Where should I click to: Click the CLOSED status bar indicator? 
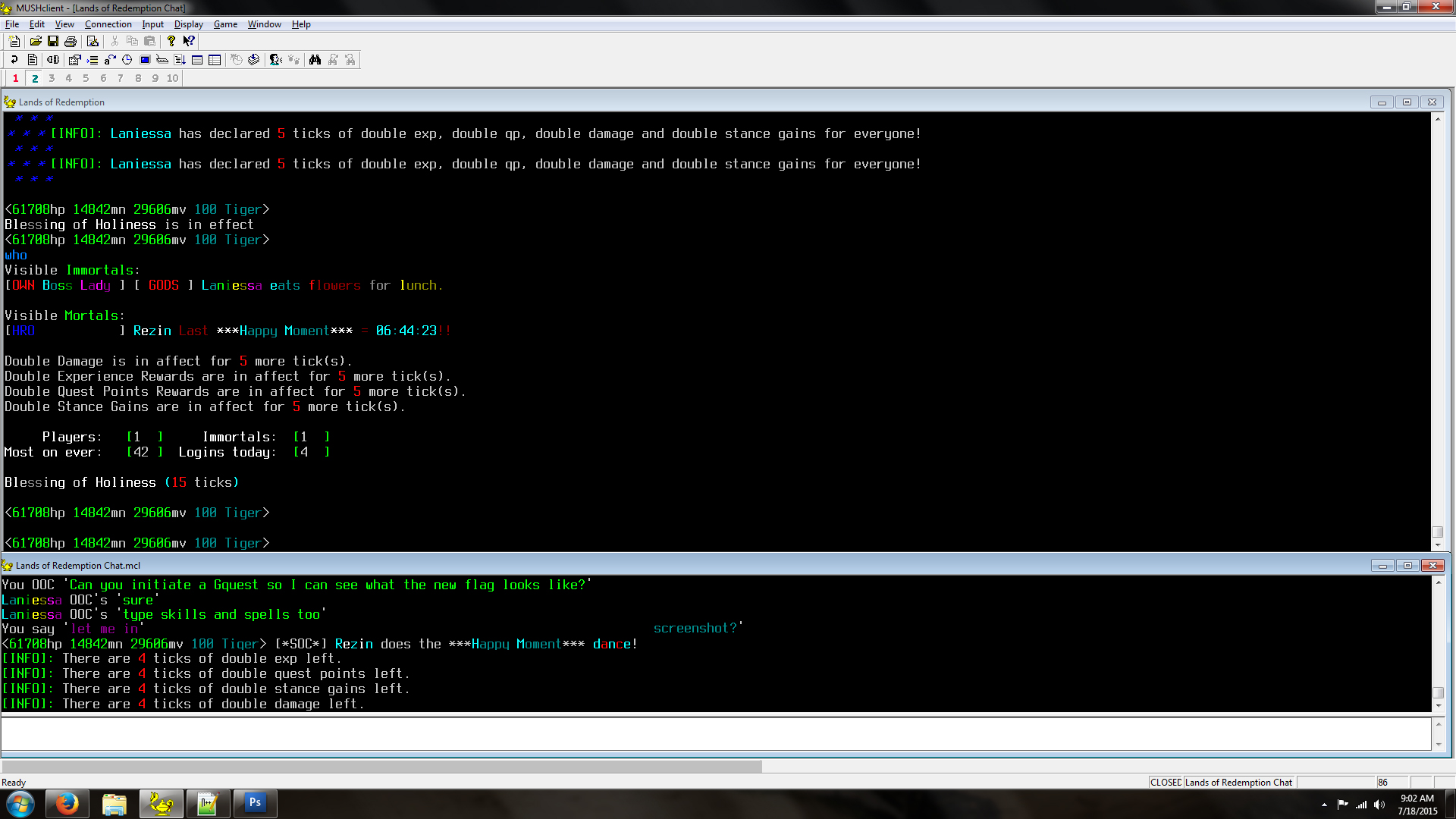pyautogui.click(x=1166, y=783)
